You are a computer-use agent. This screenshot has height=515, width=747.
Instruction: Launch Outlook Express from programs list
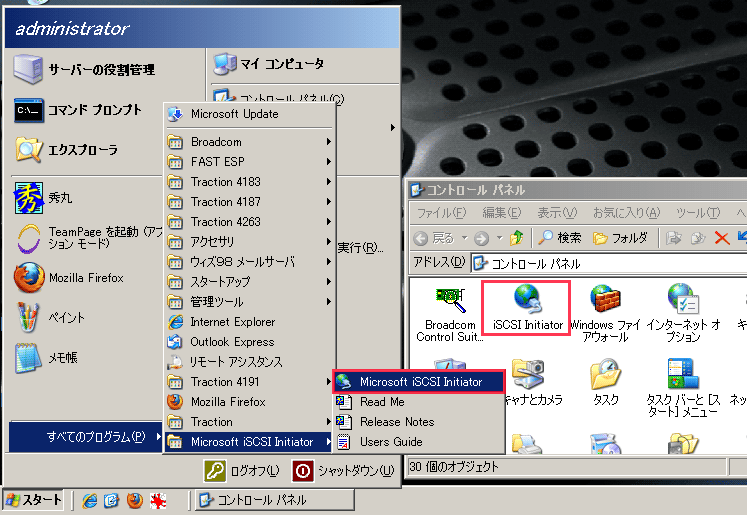click(x=249, y=342)
